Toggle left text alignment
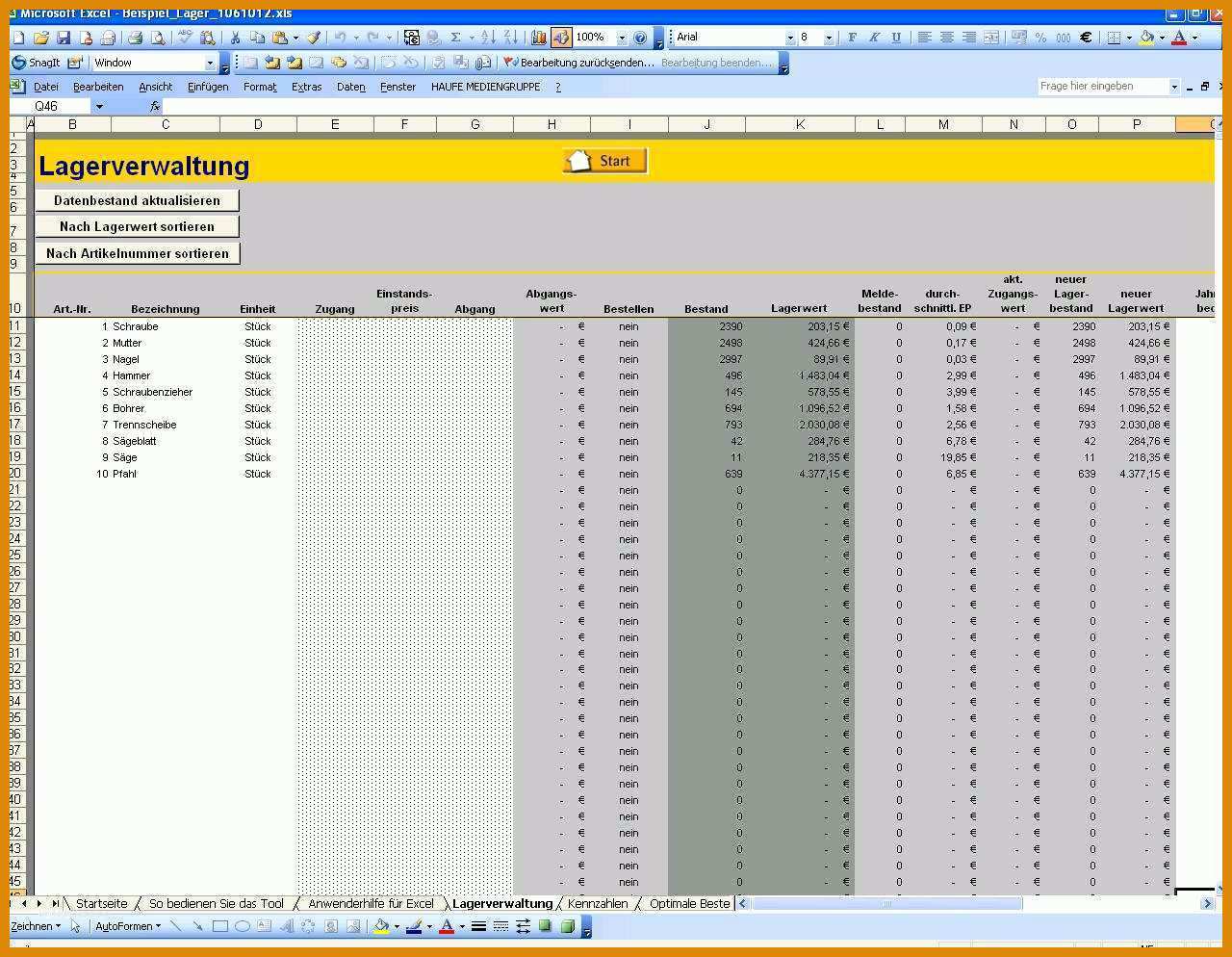Screen dimensions: 1232x957 tap(924, 38)
